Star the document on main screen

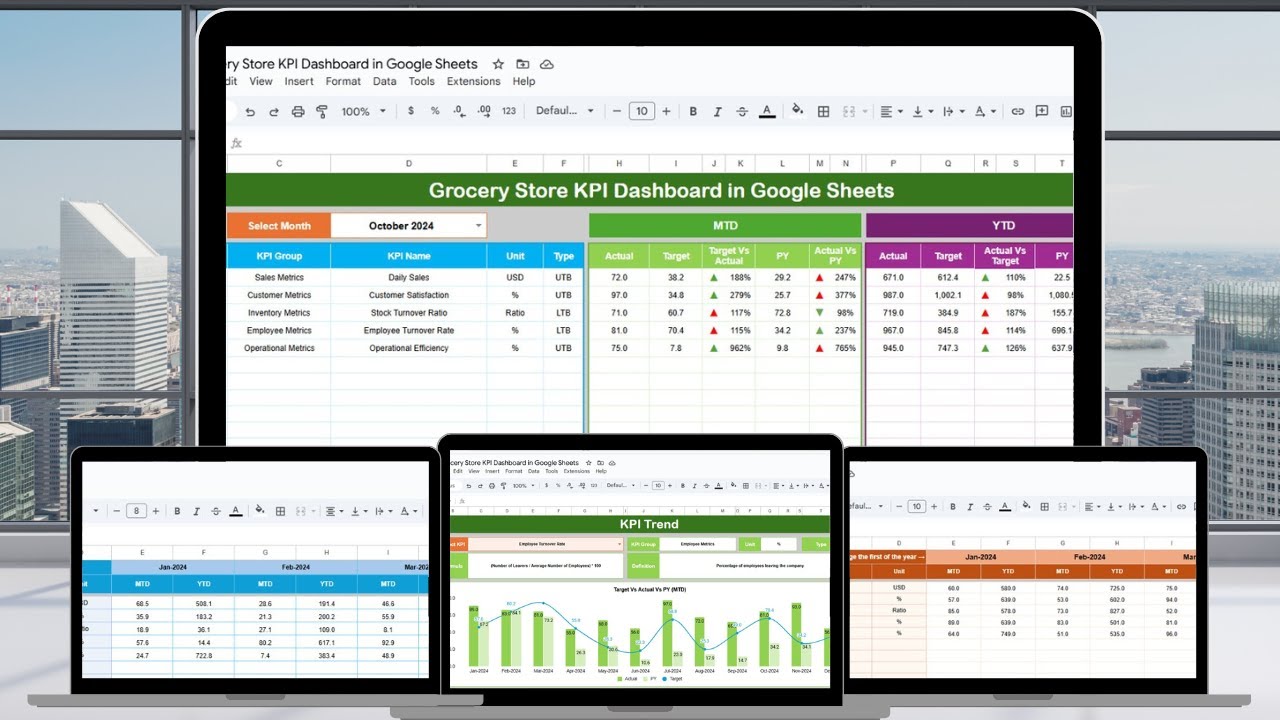point(498,64)
